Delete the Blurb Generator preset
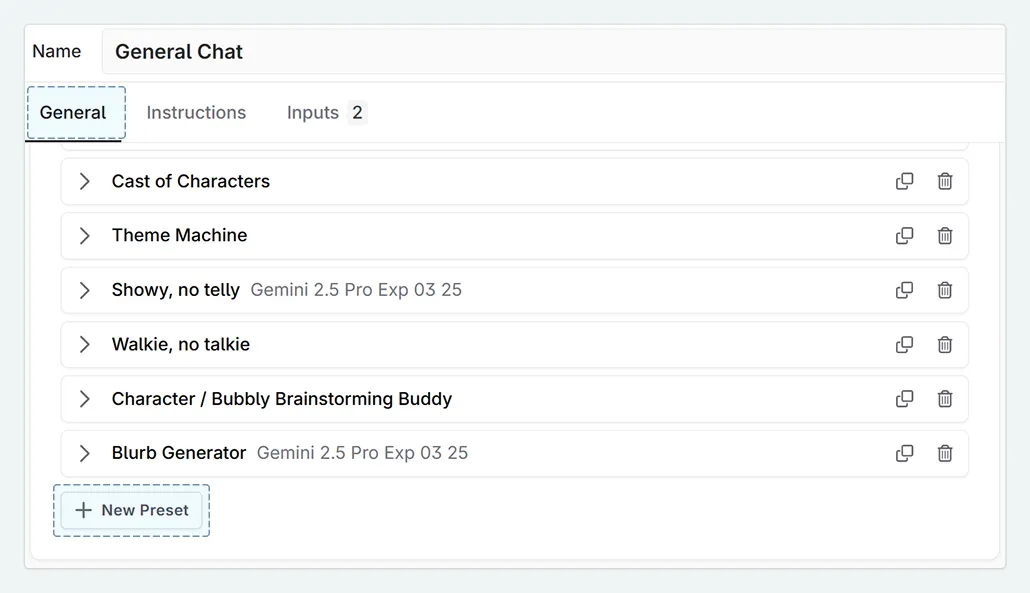The width and height of the screenshot is (1030, 593). [x=945, y=453]
